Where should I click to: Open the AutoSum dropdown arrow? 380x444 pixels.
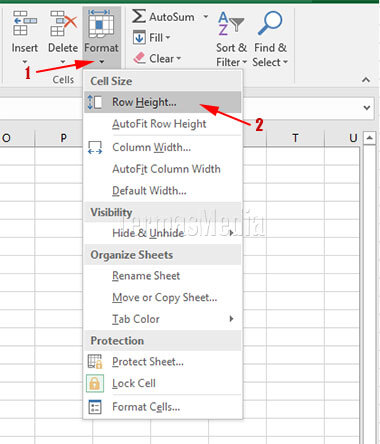(206, 16)
